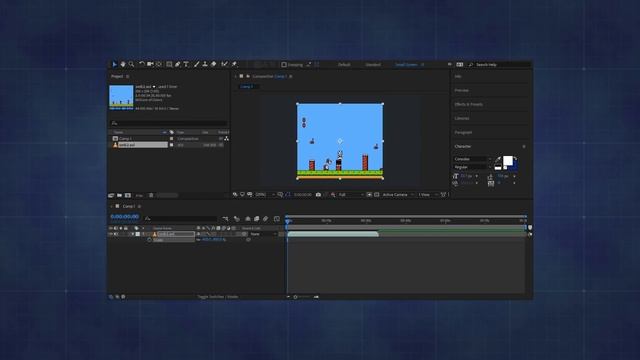The height and width of the screenshot is (360, 640).
Task: Switch to the Small Screen workspace
Action: pos(406,64)
